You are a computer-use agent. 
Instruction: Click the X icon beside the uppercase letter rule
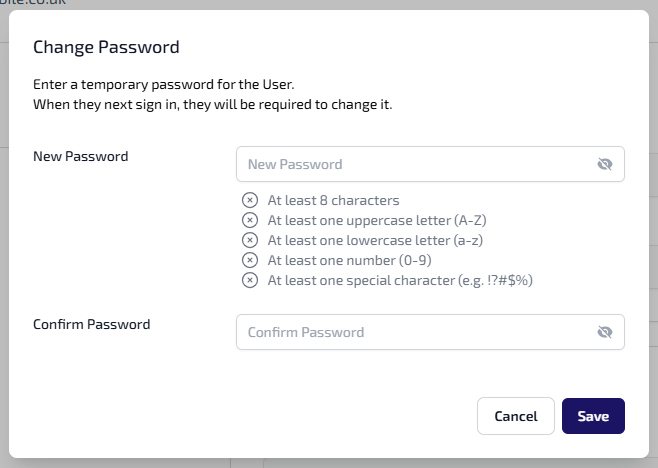tap(250, 220)
